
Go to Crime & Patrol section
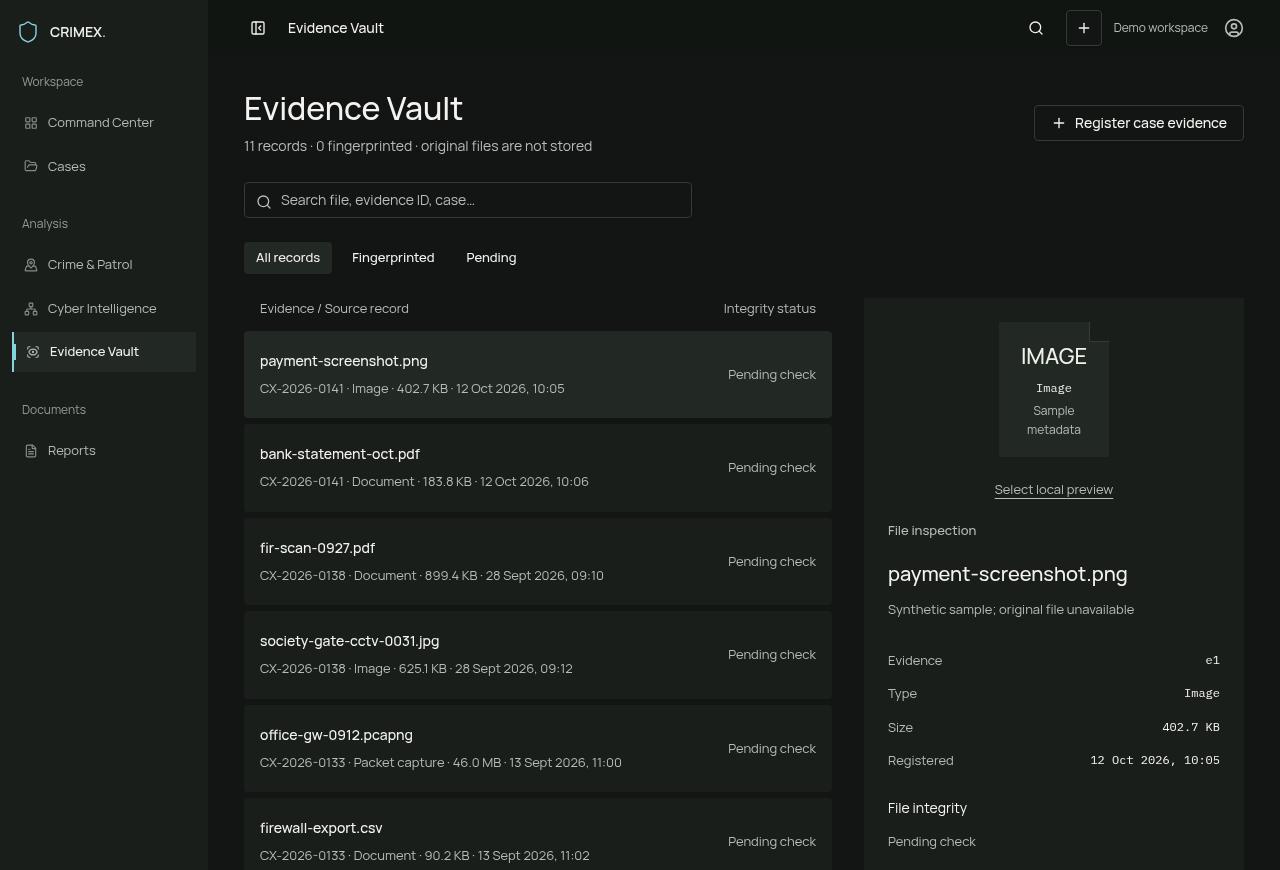pos(104,265)
